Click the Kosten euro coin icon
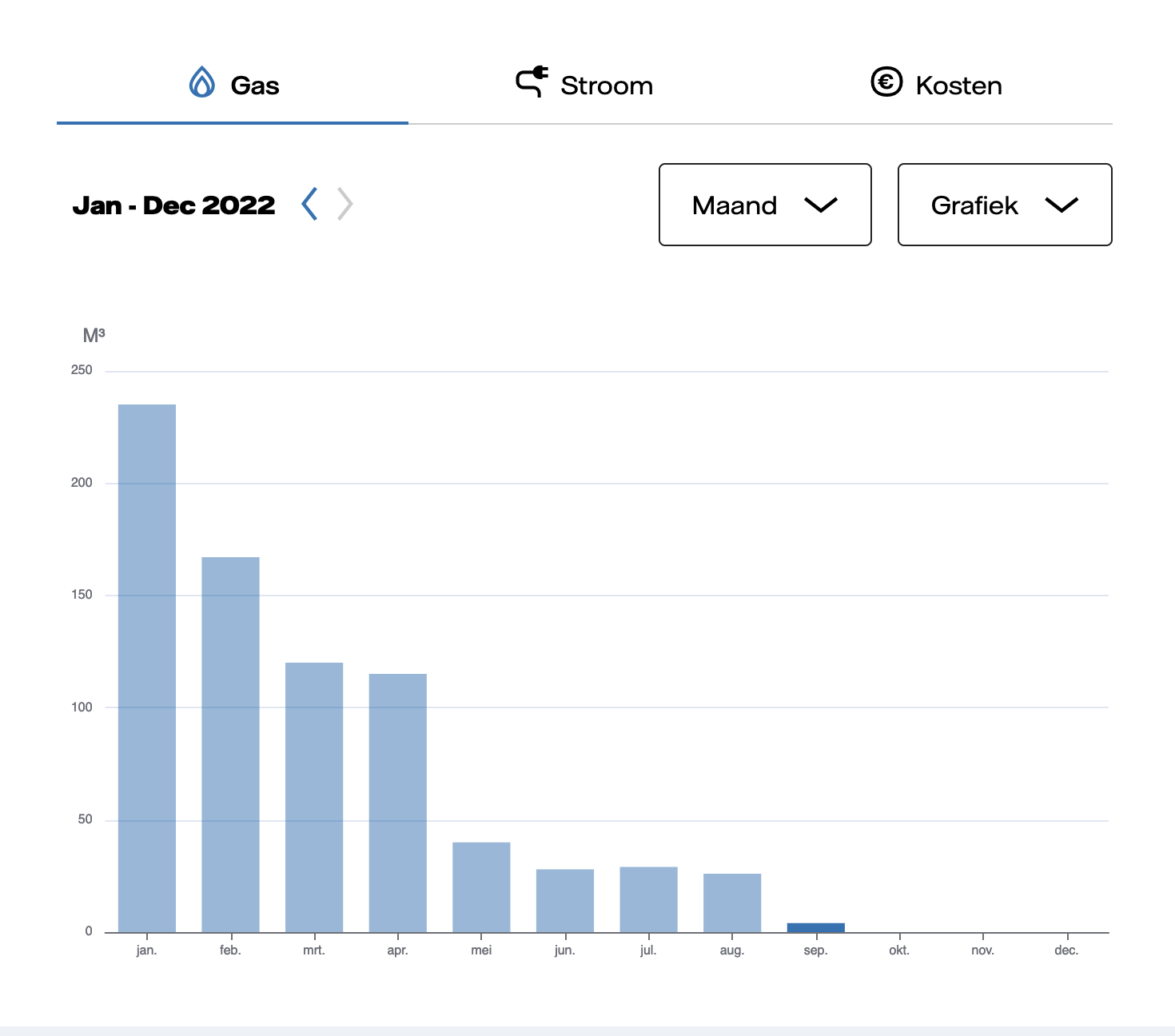This screenshot has height=1036, width=1175. [x=886, y=82]
